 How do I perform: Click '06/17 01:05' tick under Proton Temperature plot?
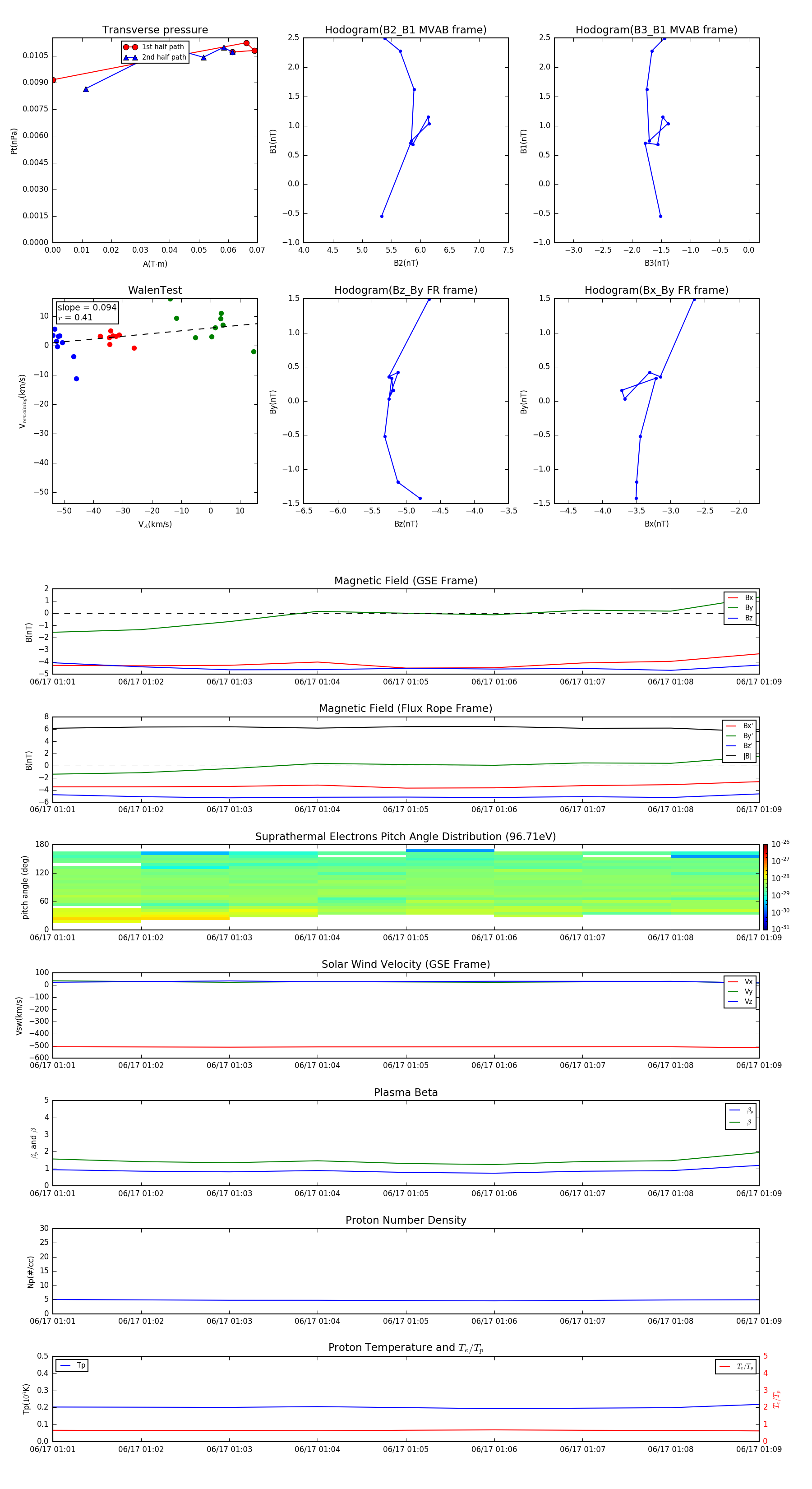(x=406, y=1449)
